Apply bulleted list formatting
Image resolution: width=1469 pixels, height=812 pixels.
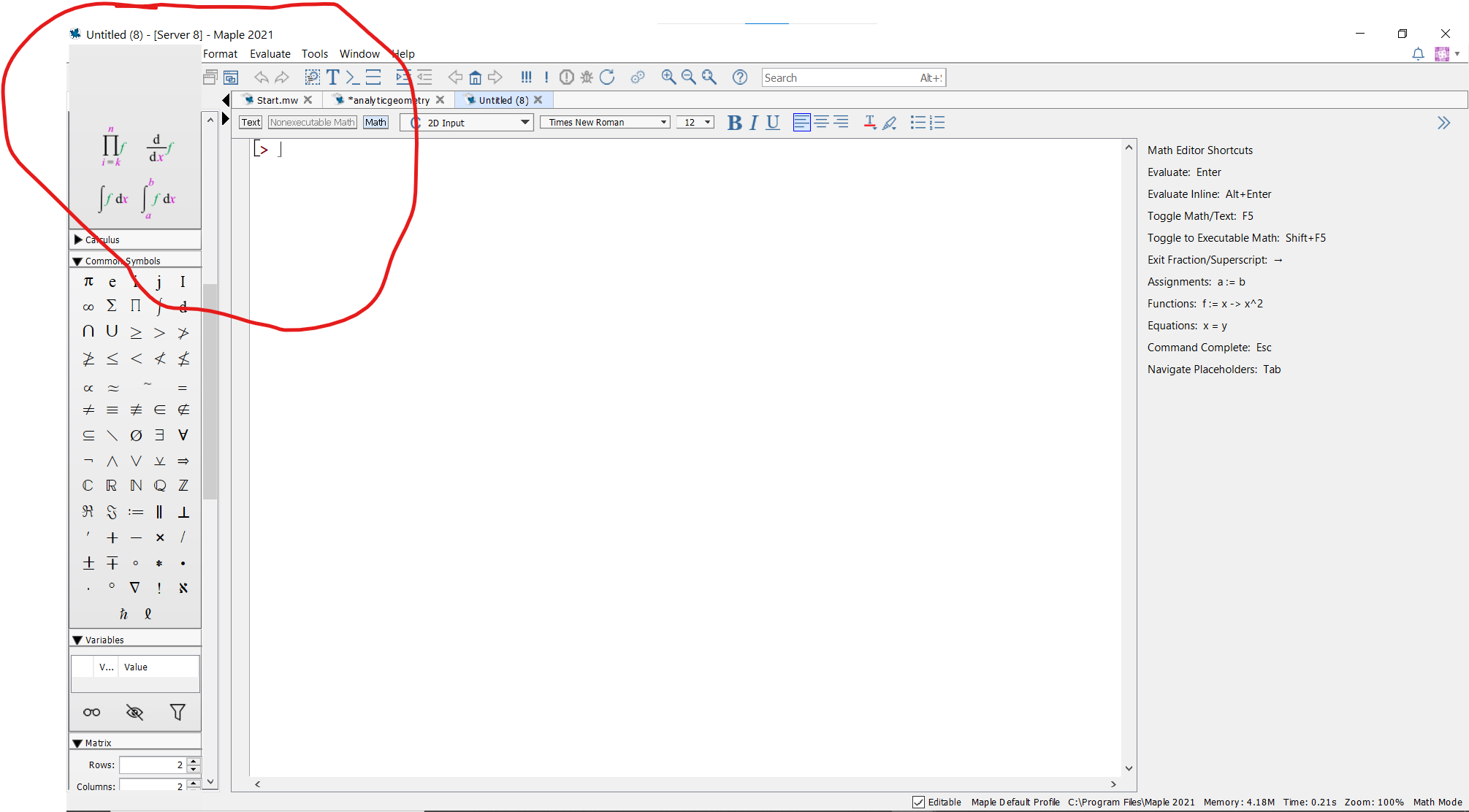tap(918, 123)
